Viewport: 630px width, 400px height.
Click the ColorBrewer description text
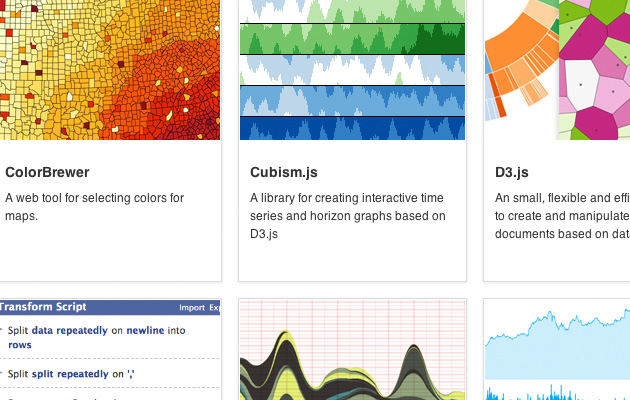pyautogui.click(x=94, y=207)
